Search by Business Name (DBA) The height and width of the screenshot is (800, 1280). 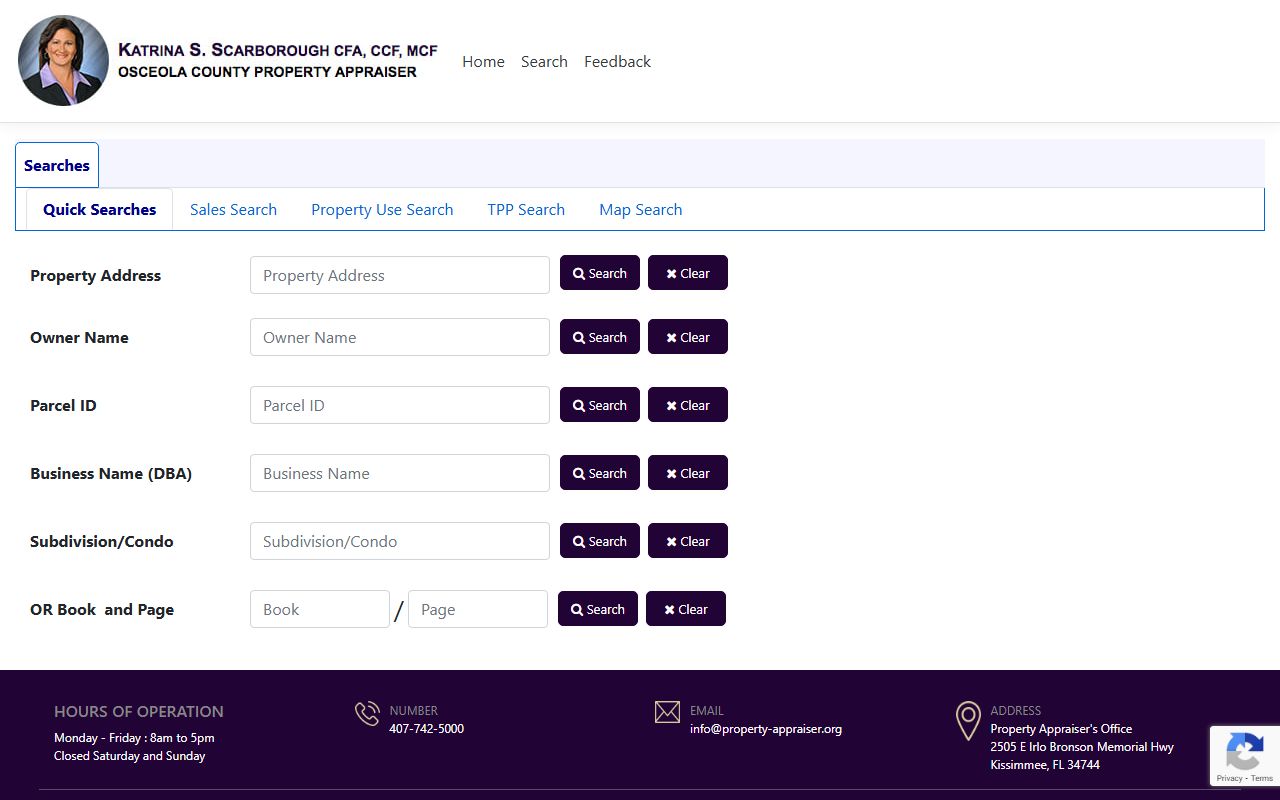tap(600, 473)
